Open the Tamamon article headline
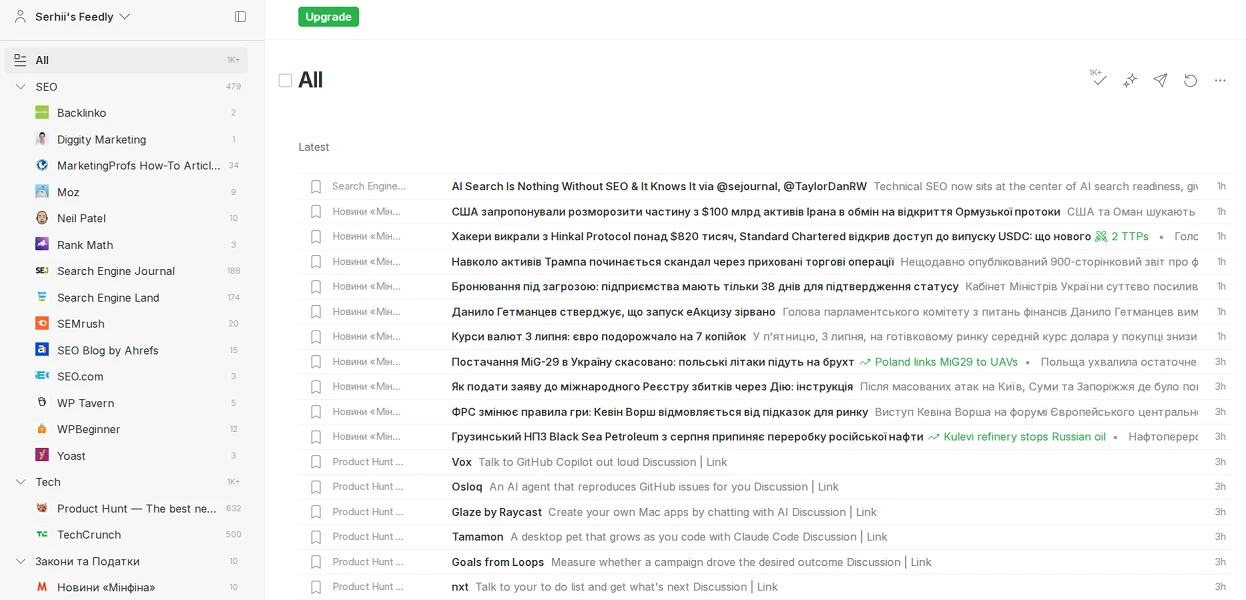Viewport: 1246px width, 600px height. click(477, 537)
